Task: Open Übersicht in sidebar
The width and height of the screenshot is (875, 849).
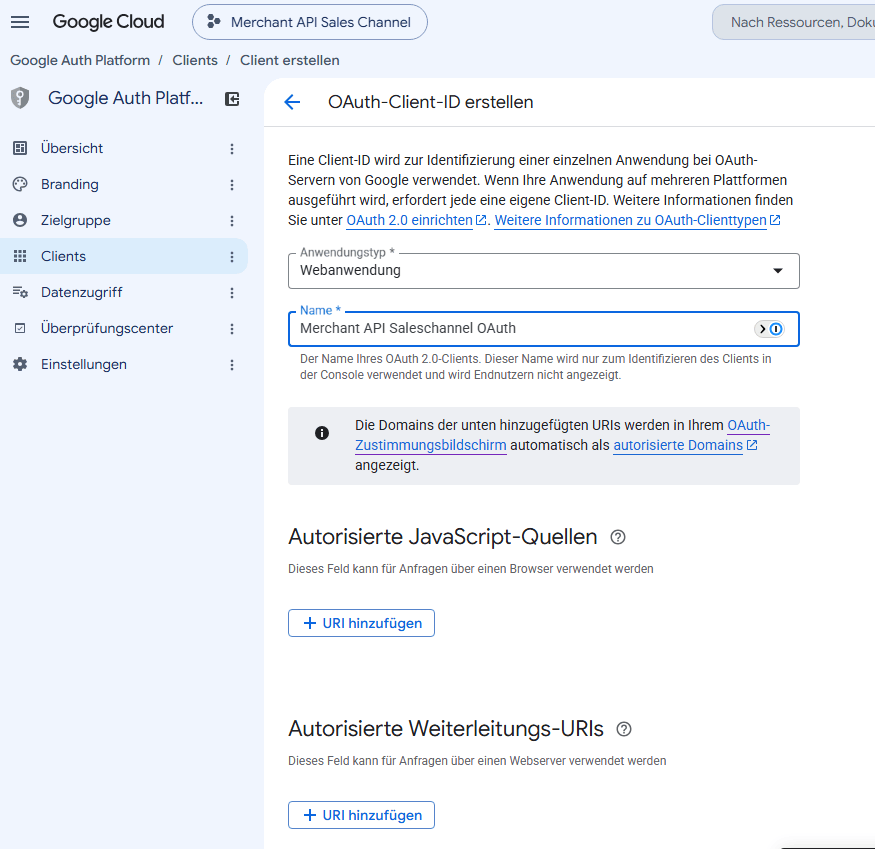Action: (124, 148)
